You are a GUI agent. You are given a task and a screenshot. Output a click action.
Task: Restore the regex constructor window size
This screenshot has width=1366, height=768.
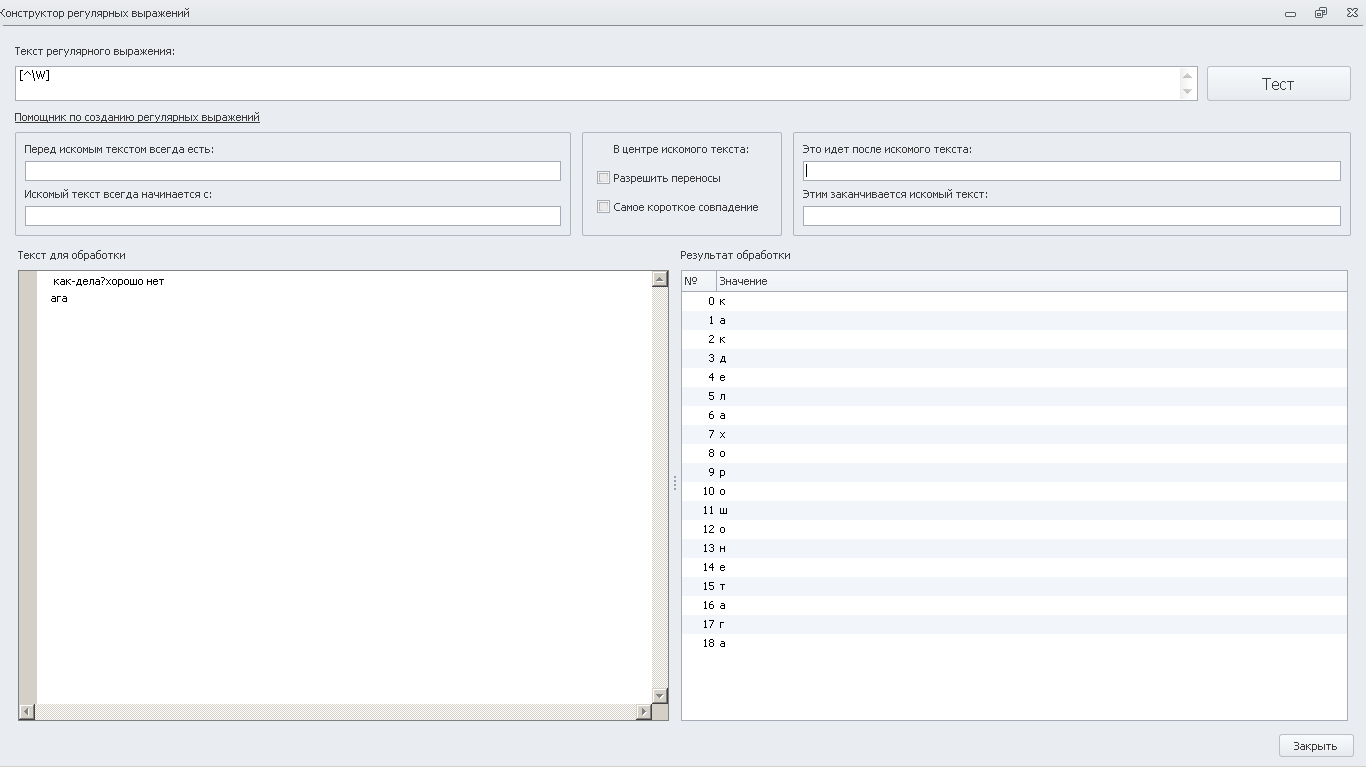click(1321, 13)
